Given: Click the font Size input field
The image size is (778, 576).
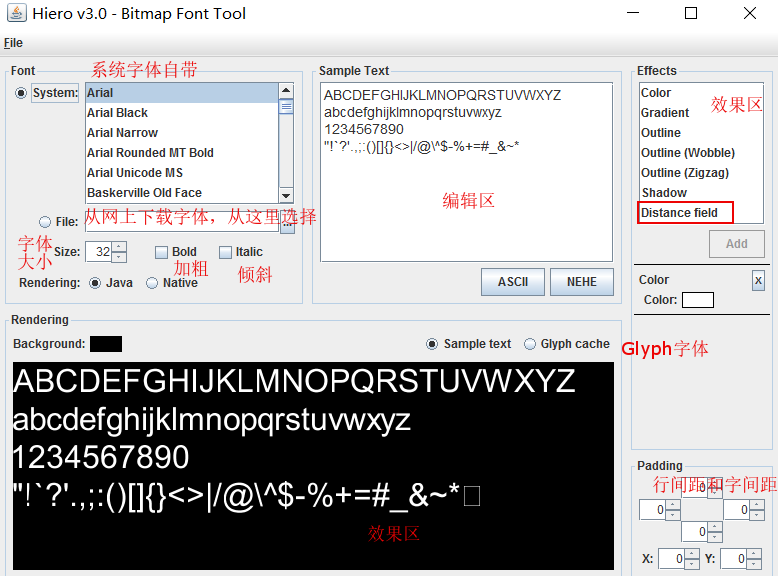Looking at the screenshot, I should 99,252.
